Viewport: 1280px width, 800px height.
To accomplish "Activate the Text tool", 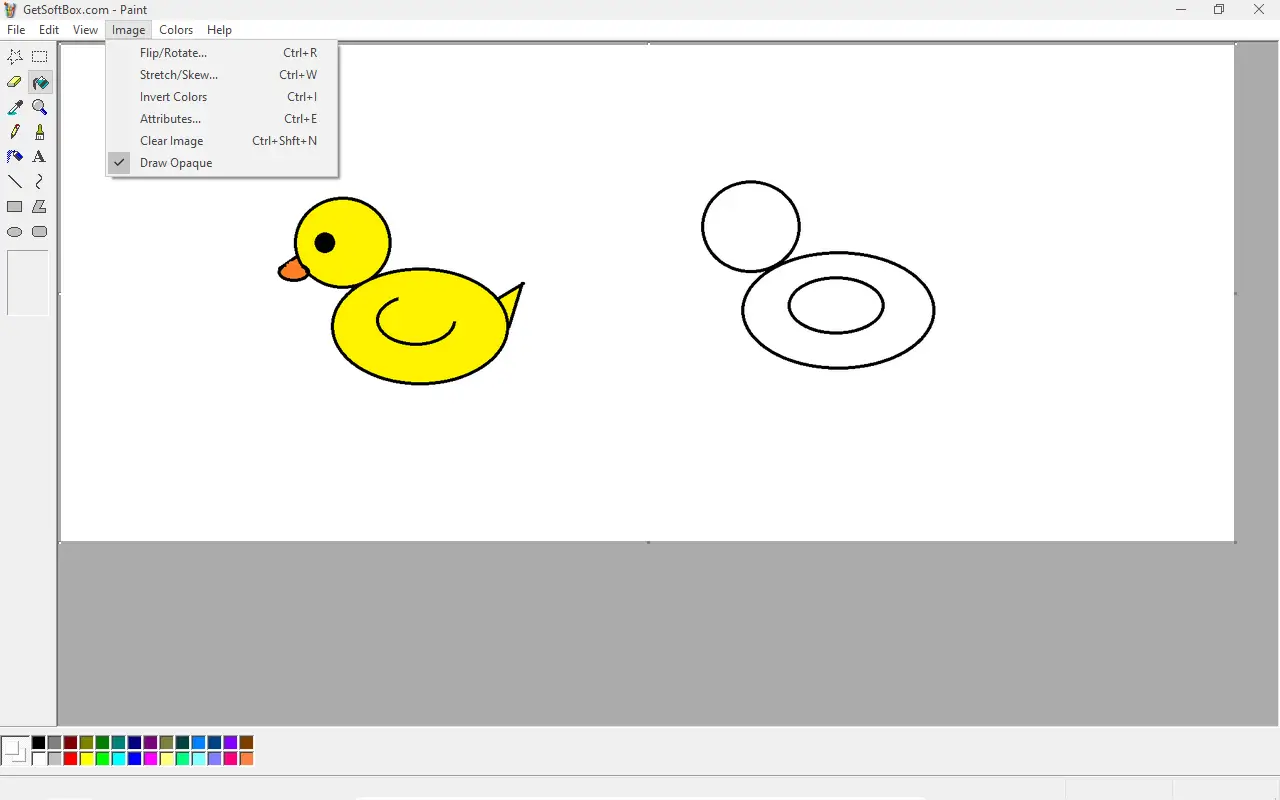I will (x=40, y=157).
